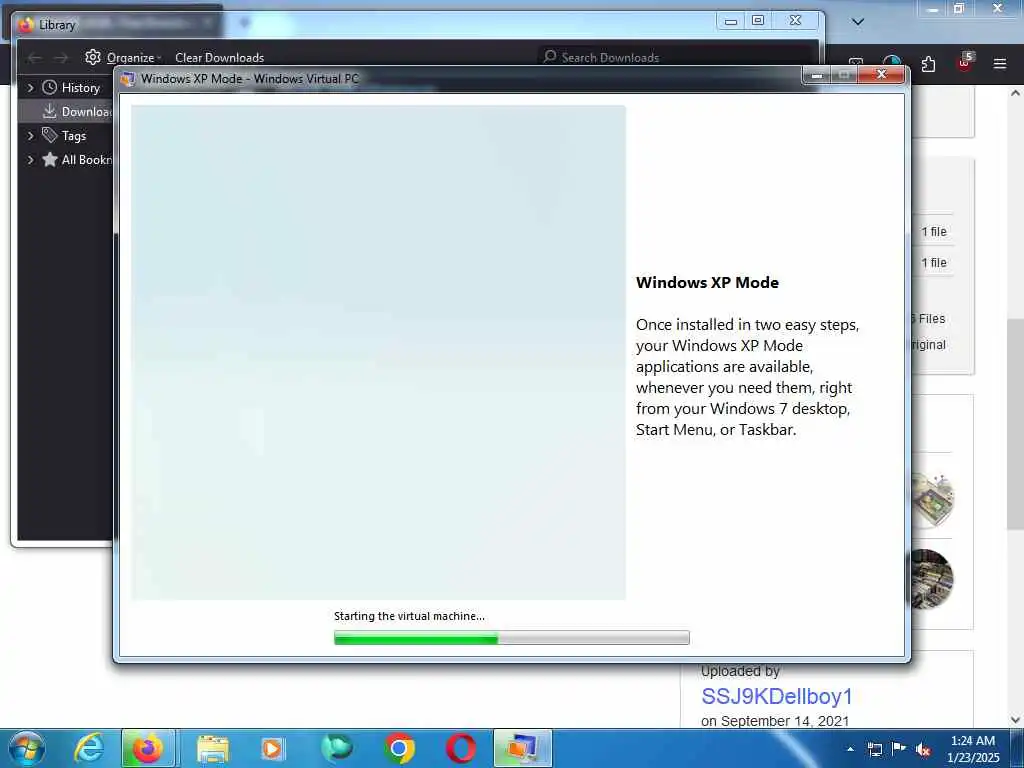Launch Google Chrome from the taskbar

click(398, 748)
